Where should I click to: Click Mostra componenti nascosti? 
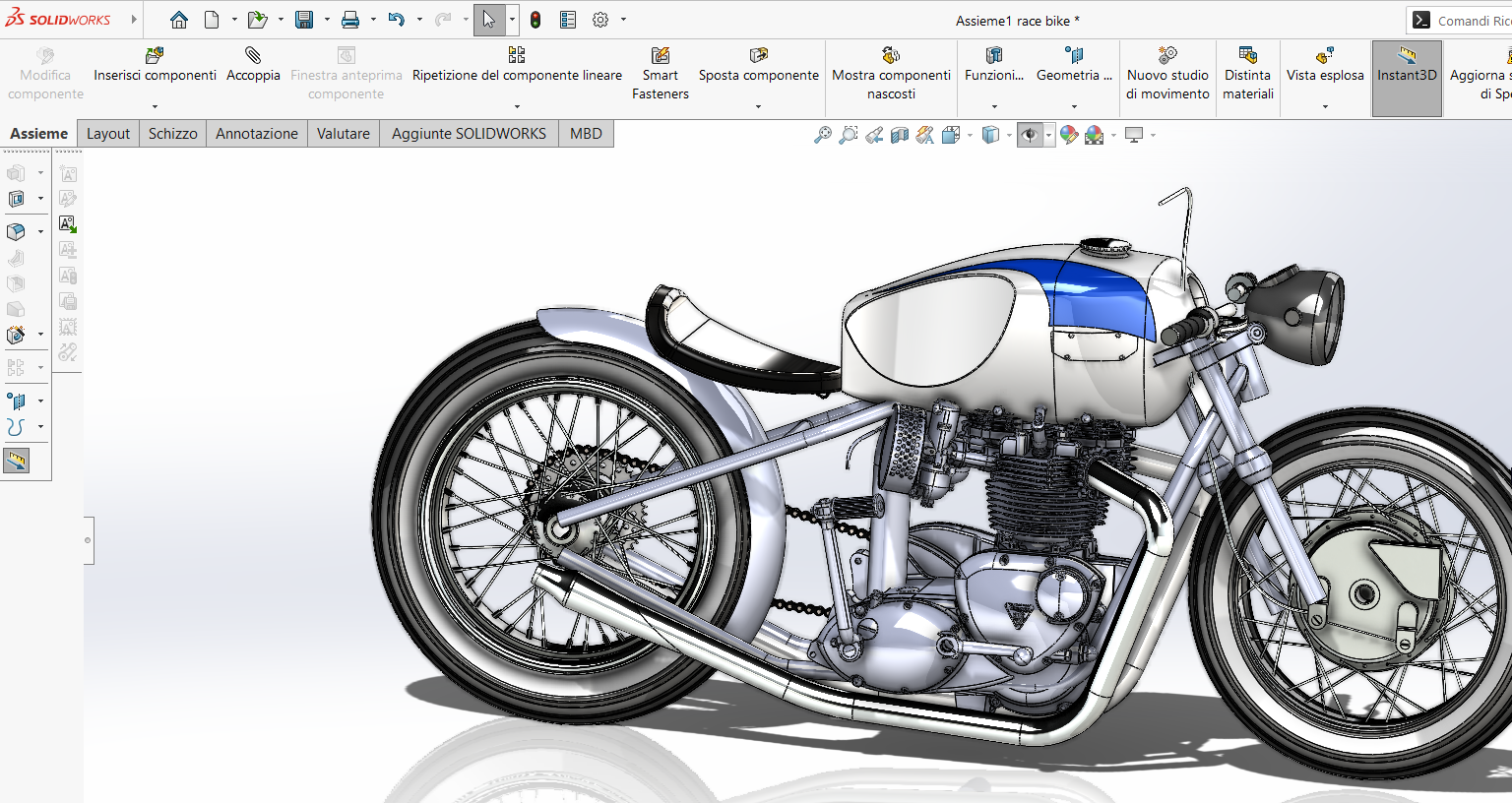(891, 74)
